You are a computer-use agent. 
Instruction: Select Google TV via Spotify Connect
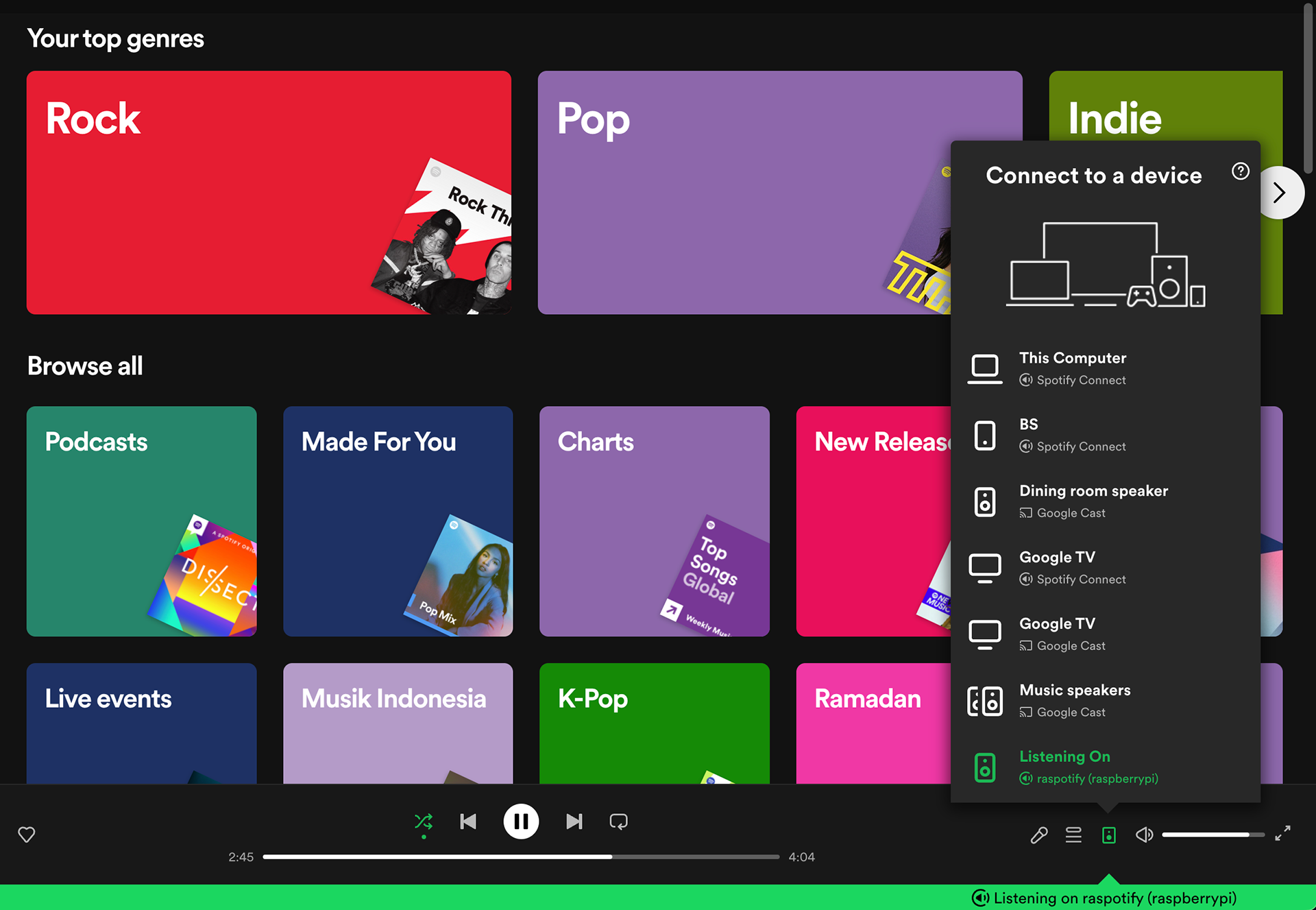(x=1106, y=568)
